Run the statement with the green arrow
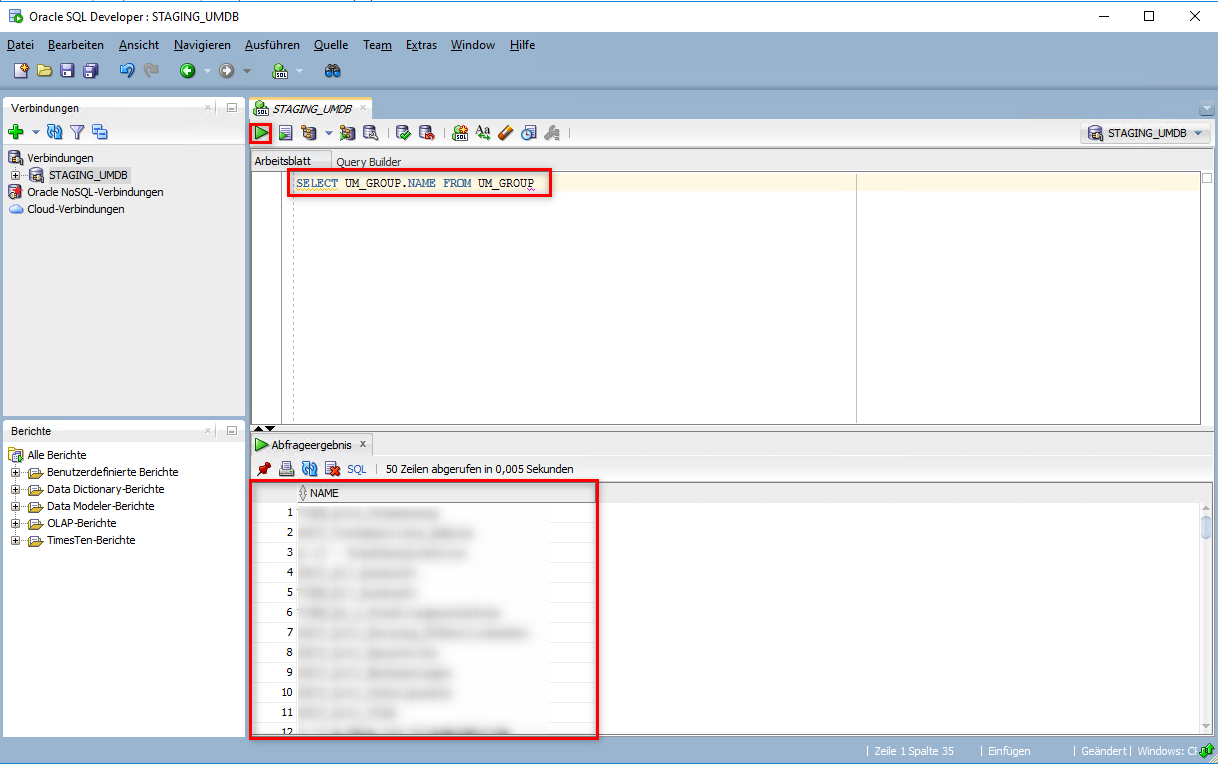Screen dimensions: 1218x764 click(261, 132)
